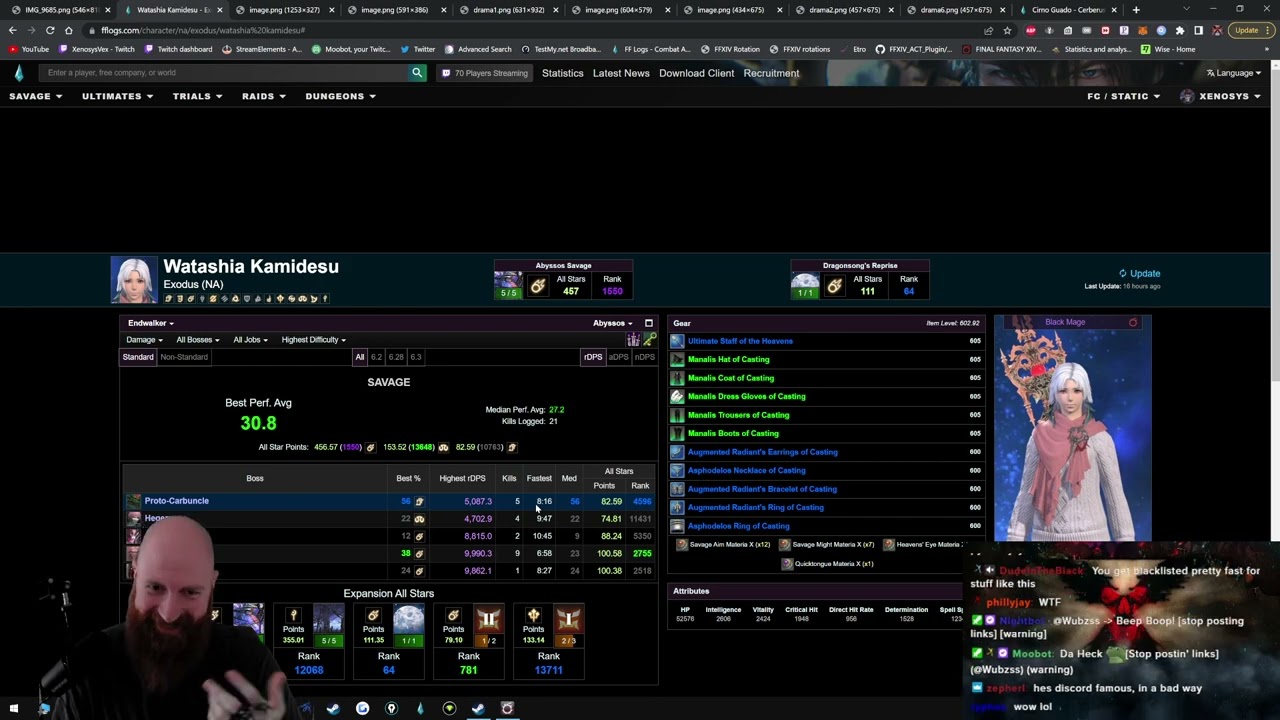Open the Windows Start menu
Viewport: 1280px width, 720px height.
point(14,708)
